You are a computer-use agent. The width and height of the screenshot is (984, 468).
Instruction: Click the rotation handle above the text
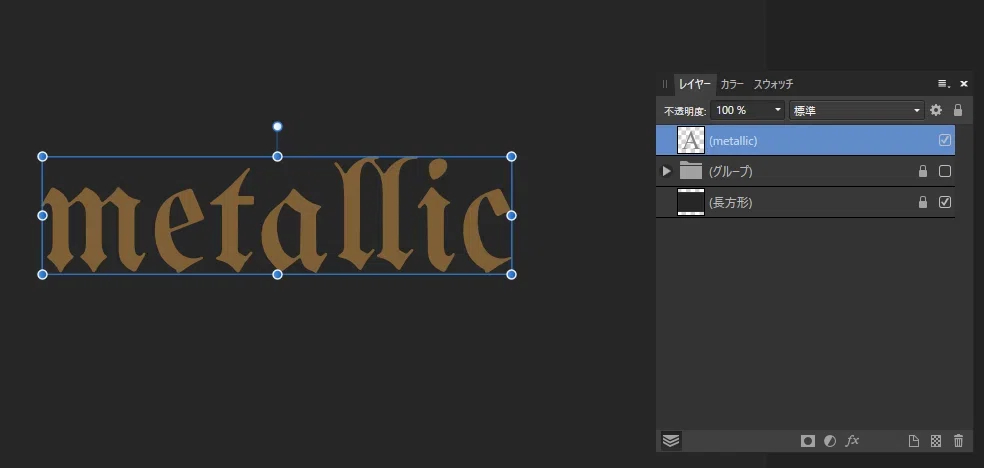[277, 127]
